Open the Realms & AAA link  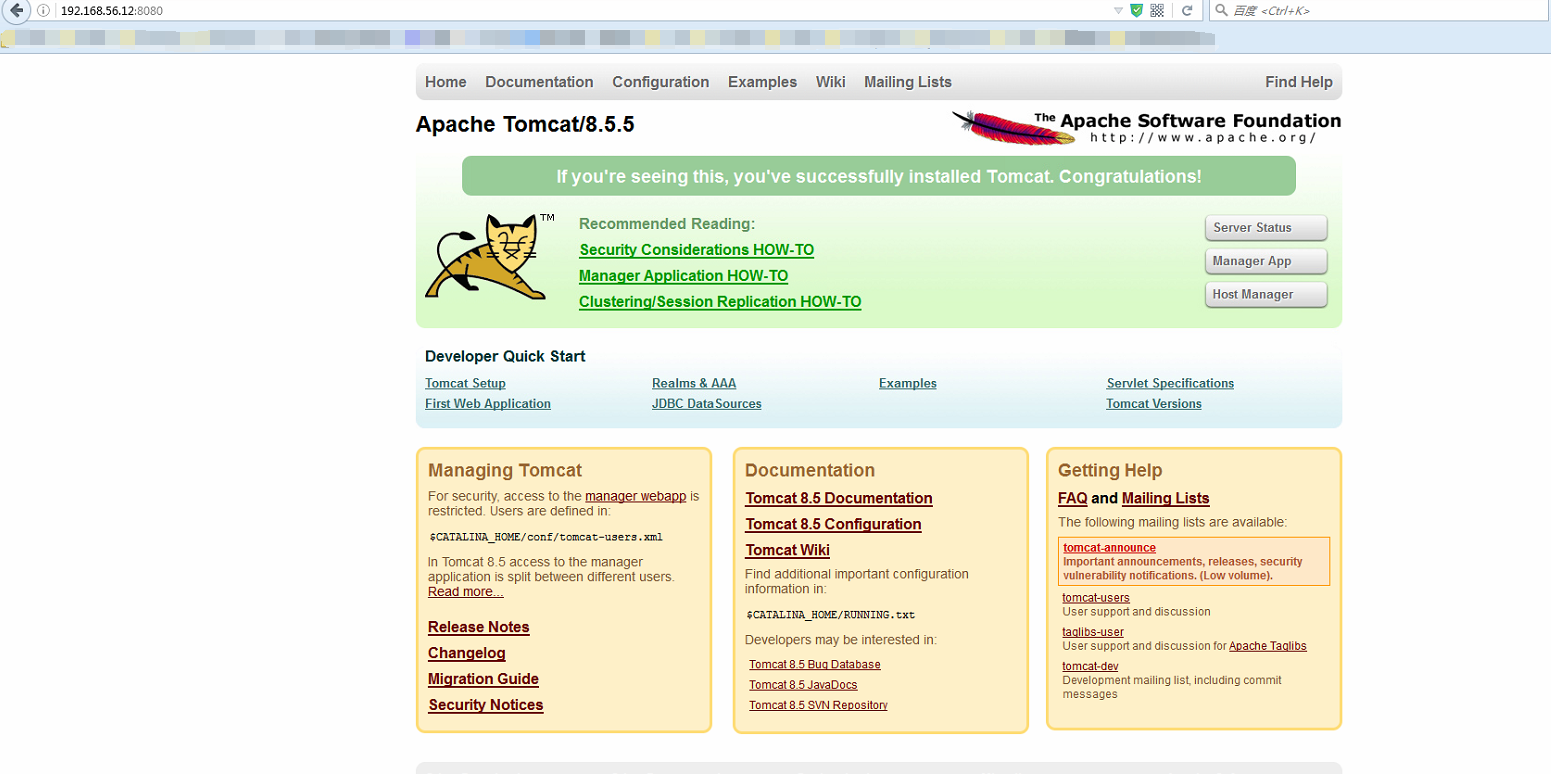694,383
